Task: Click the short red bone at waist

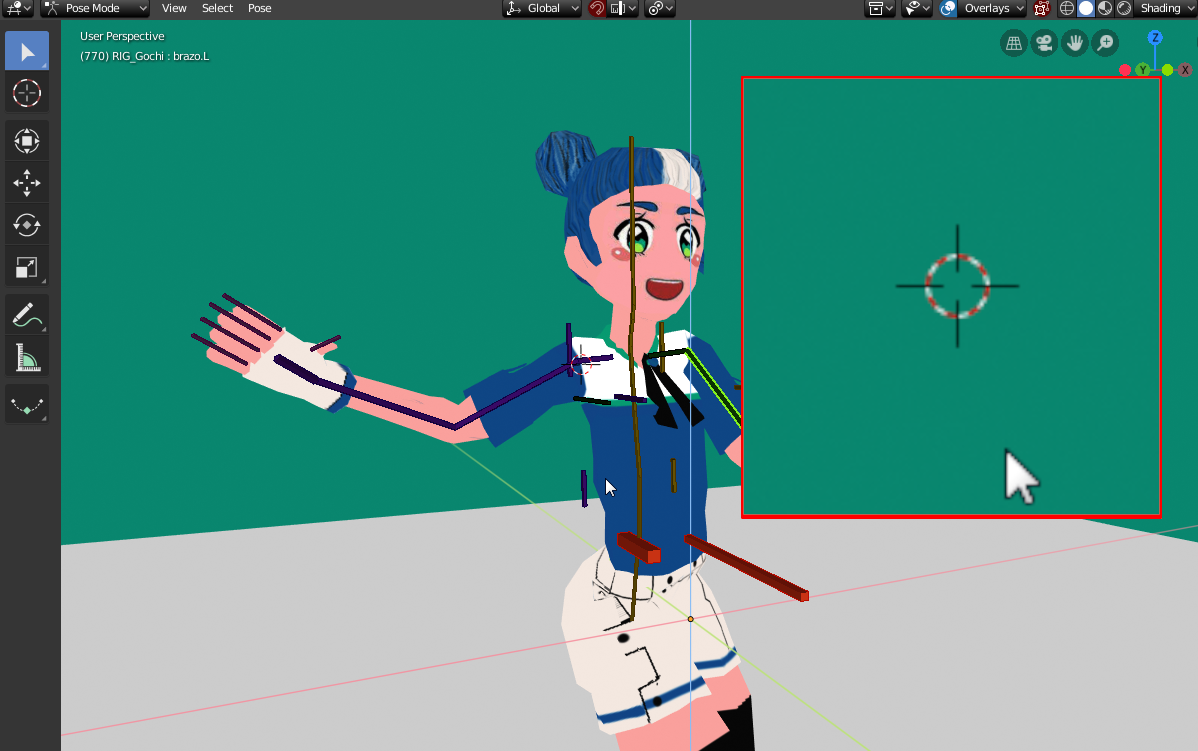Action: 639,547
